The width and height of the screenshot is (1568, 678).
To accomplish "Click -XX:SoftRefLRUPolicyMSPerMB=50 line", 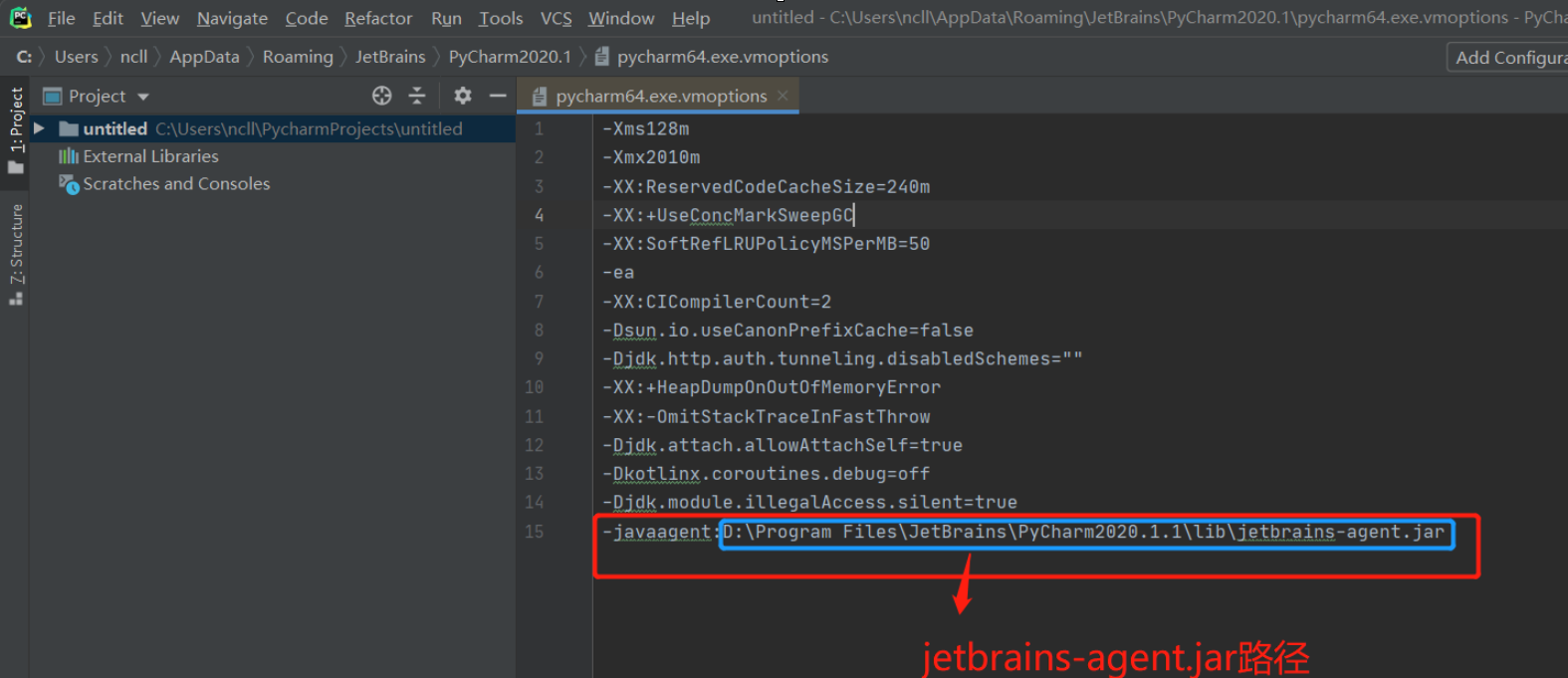I will 766,244.
